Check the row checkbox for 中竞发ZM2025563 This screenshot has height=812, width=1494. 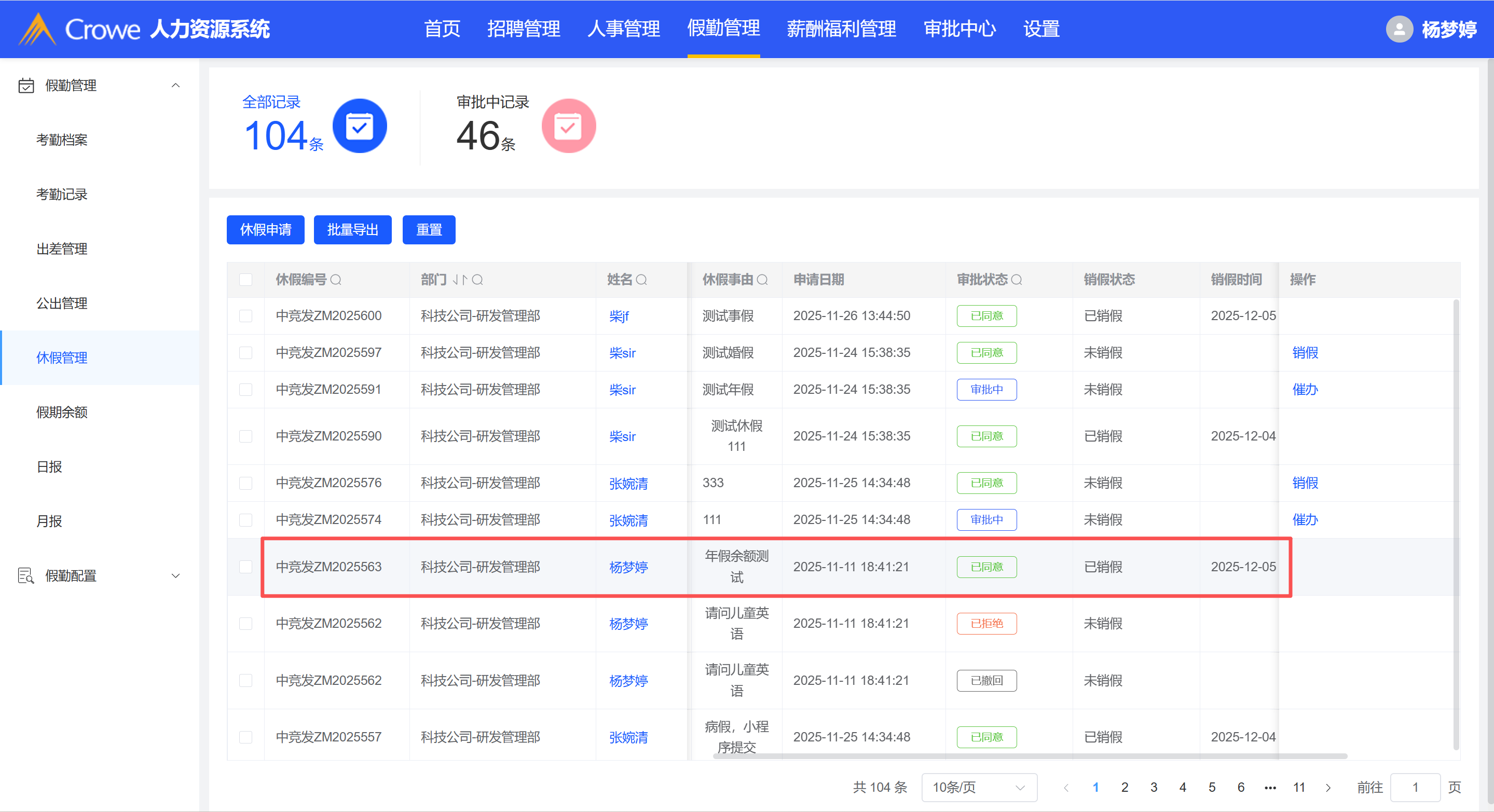pos(246,567)
